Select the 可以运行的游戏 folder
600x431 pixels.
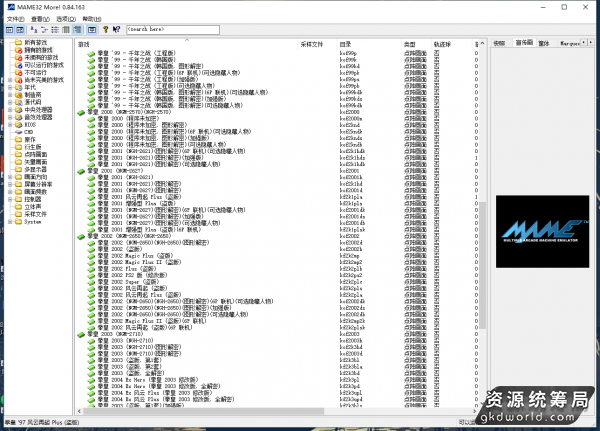pos(44,65)
